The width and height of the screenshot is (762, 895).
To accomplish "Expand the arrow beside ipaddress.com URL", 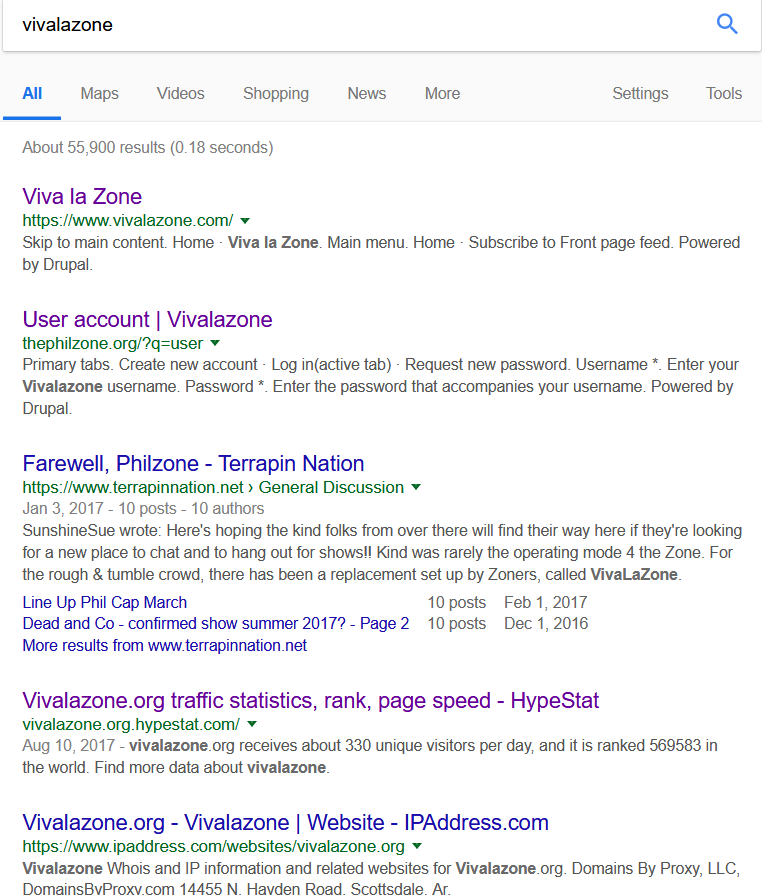I will point(417,846).
